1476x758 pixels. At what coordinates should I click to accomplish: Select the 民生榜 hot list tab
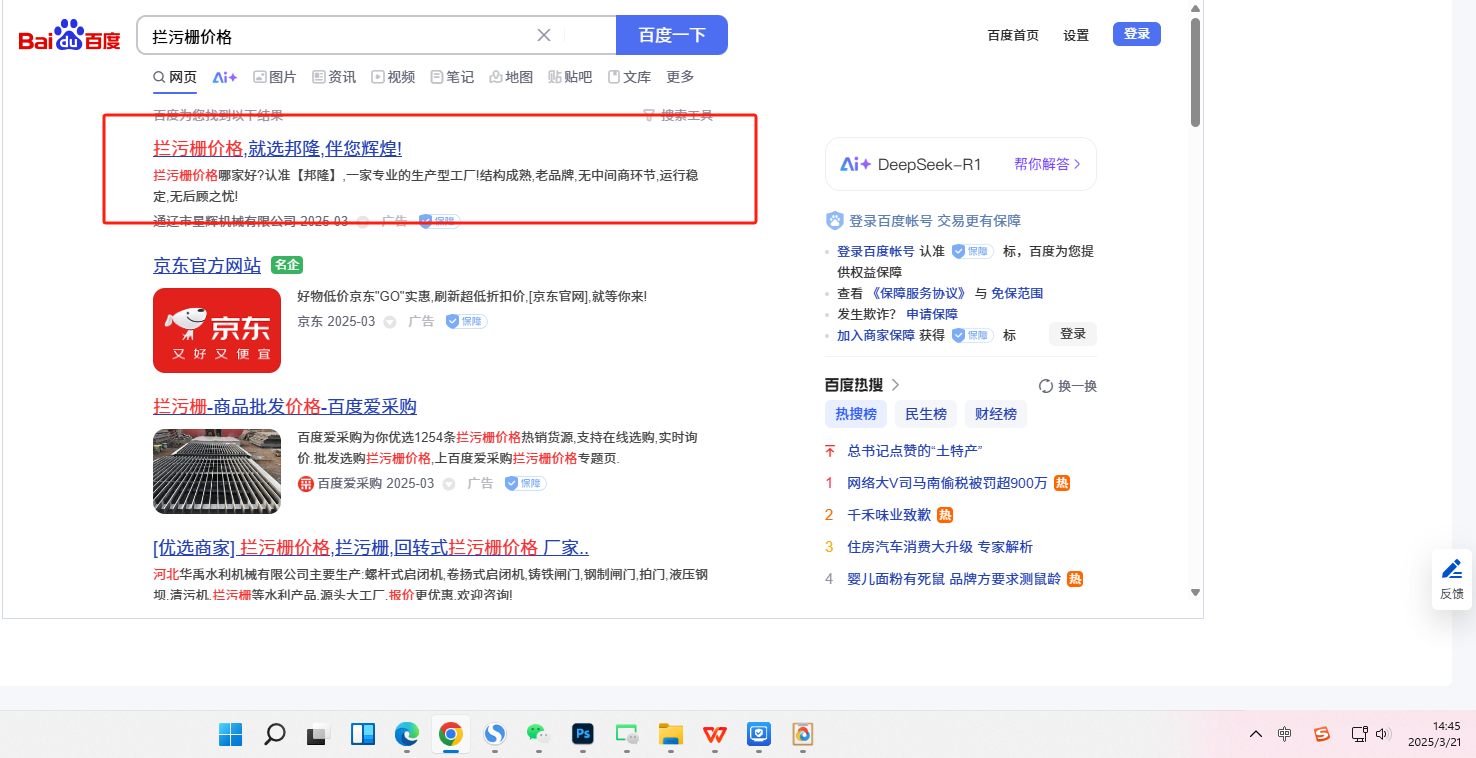point(926,414)
